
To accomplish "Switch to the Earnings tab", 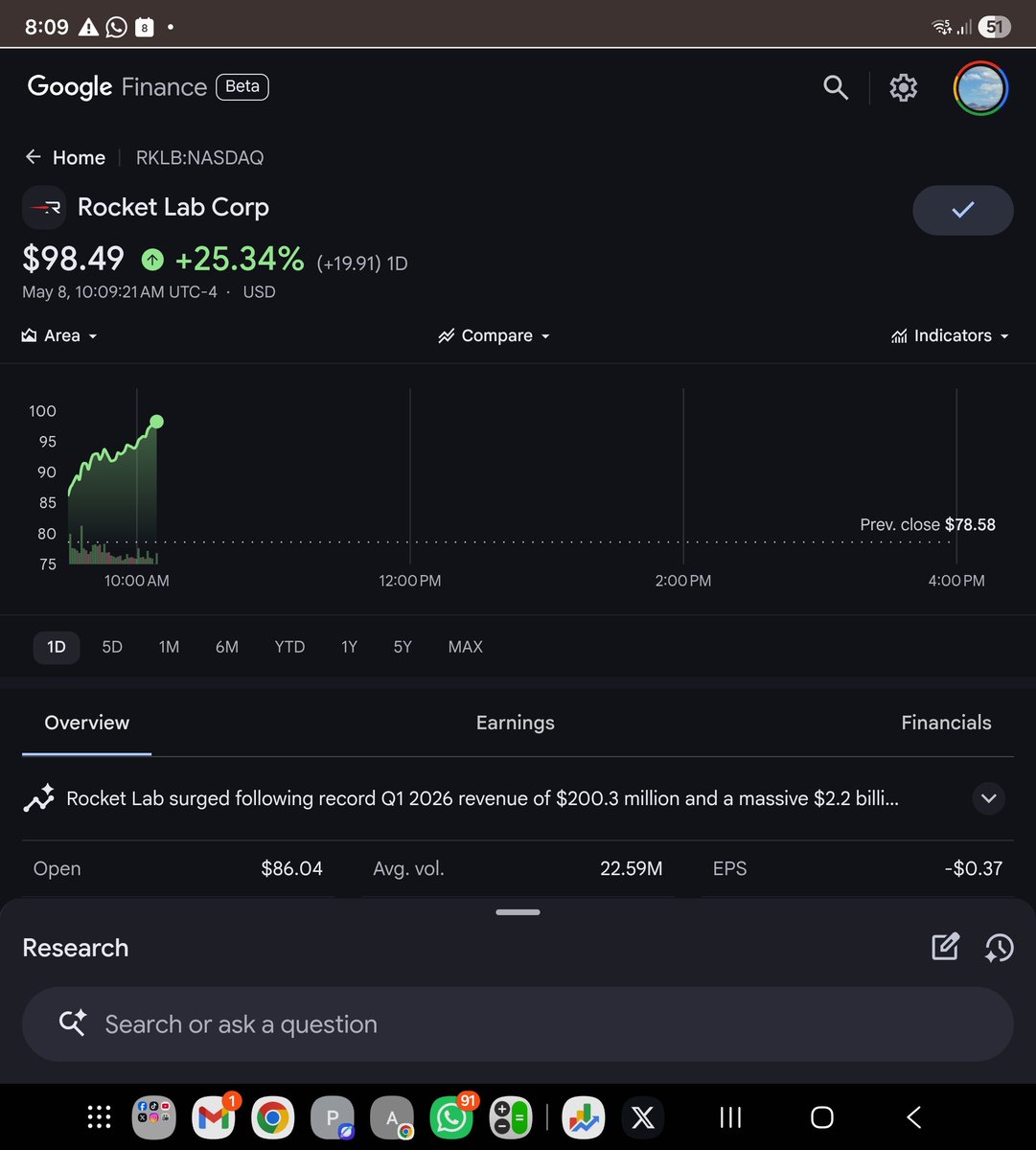I will [x=516, y=723].
